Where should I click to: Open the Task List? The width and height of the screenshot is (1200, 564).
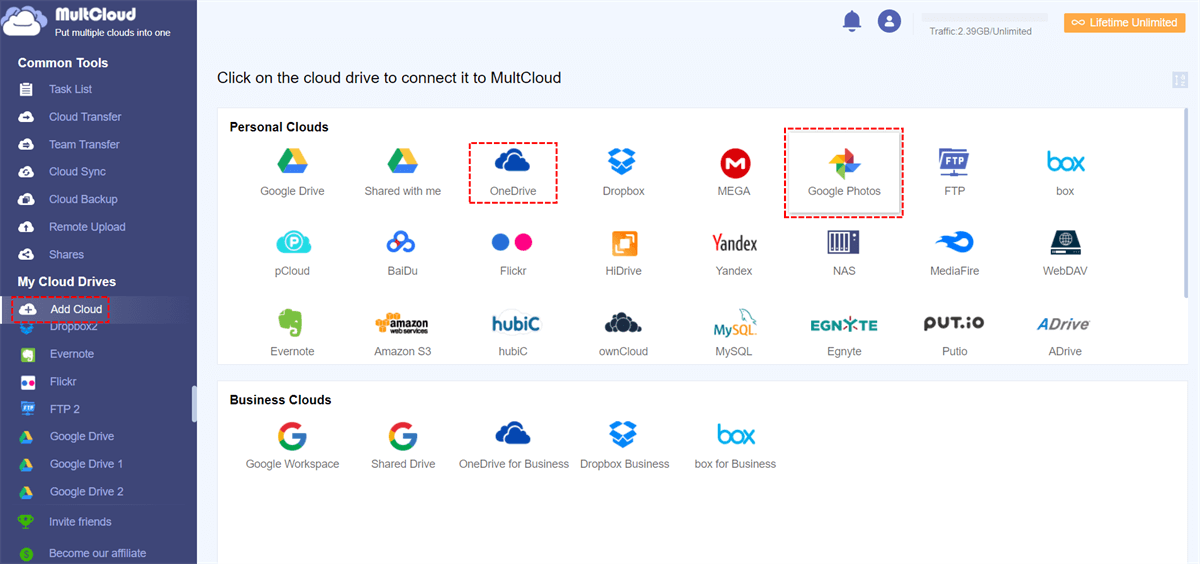click(70, 90)
